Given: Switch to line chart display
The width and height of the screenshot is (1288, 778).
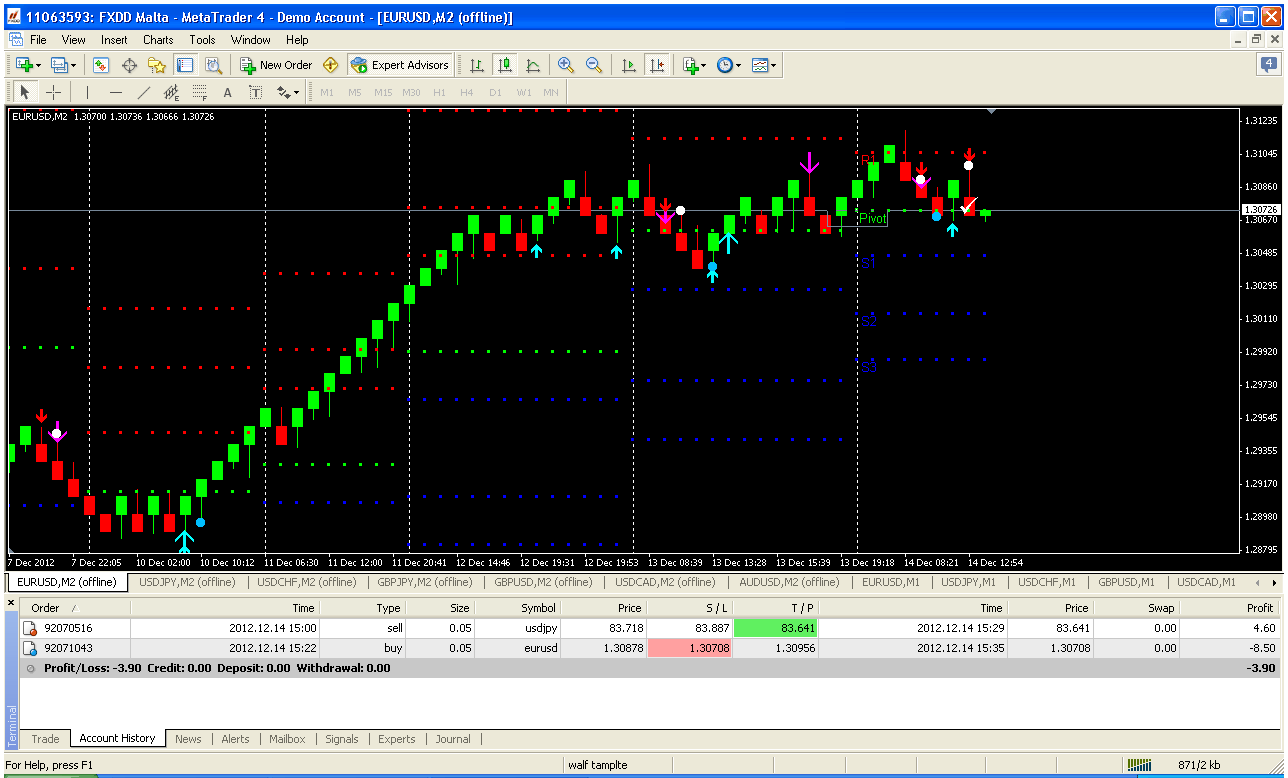Looking at the screenshot, I should [x=533, y=65].
